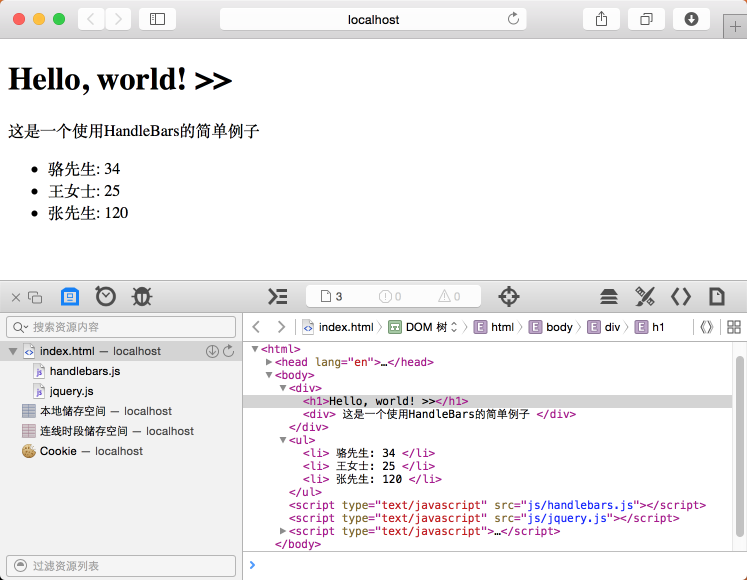Screen dimensions: 747x580
Task: Collapse the body node
Action: coord(269,375)
